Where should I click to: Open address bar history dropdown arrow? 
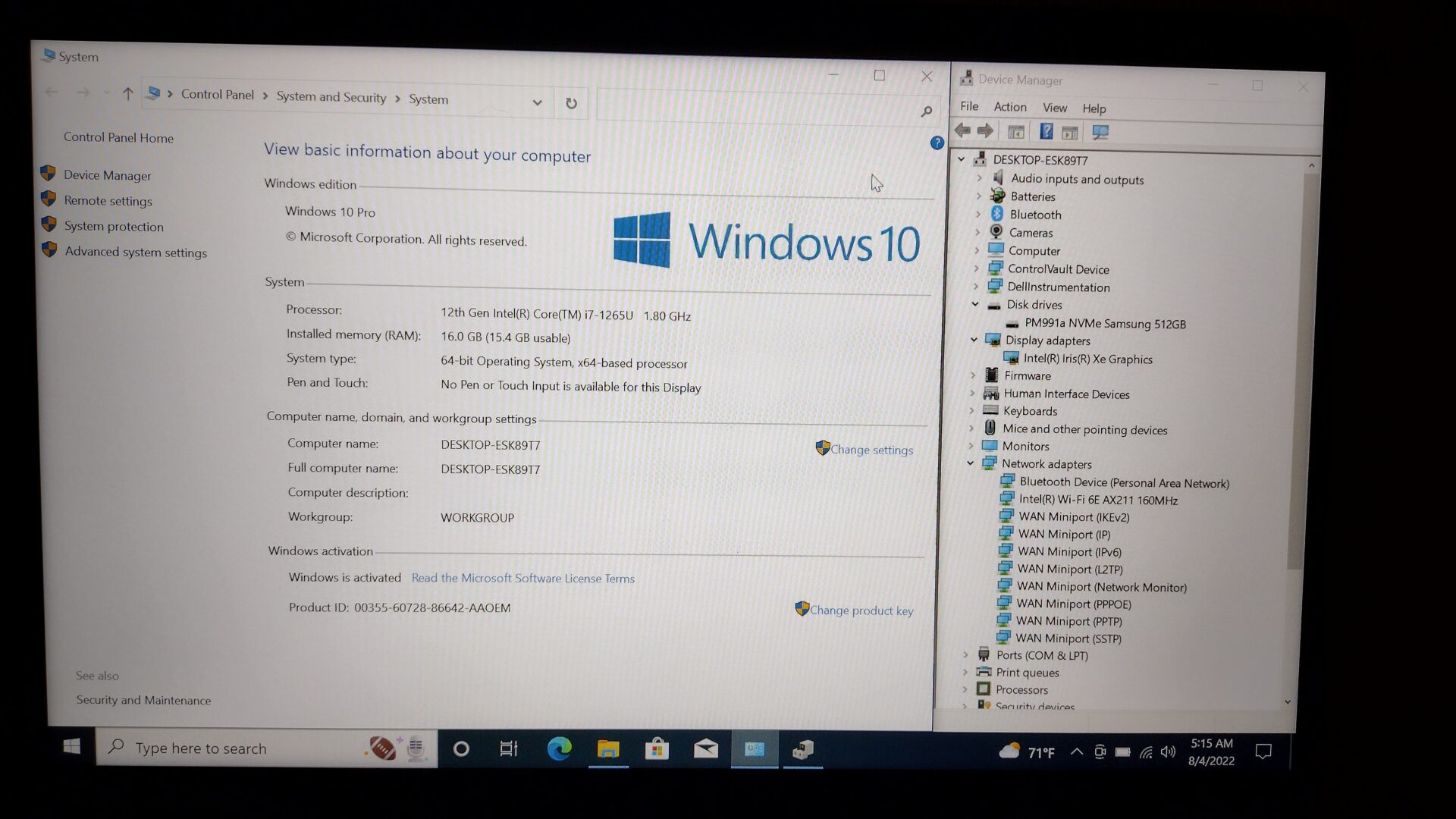tap(537, 102)
